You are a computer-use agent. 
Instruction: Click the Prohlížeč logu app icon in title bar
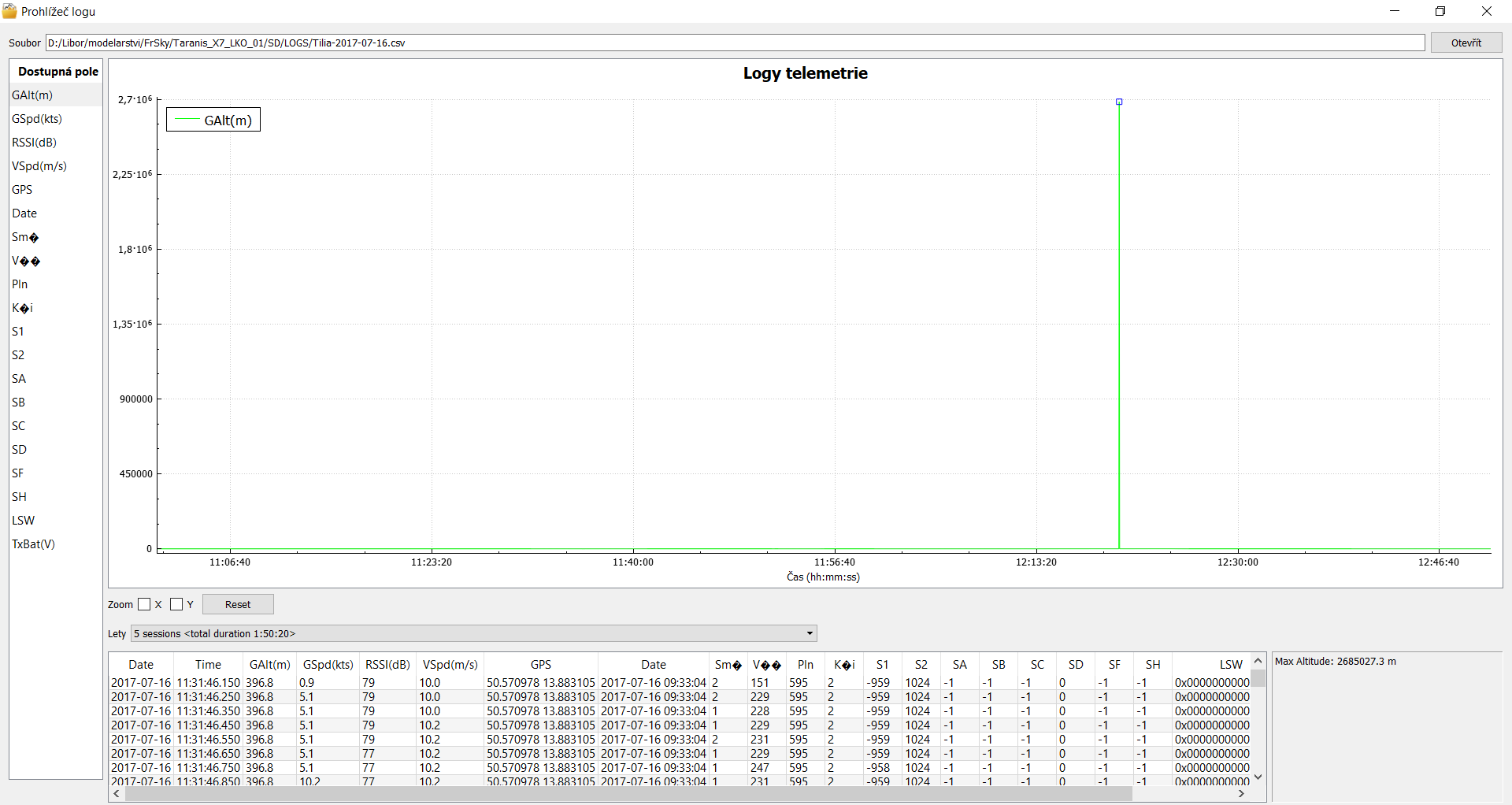tap(9, 11)
